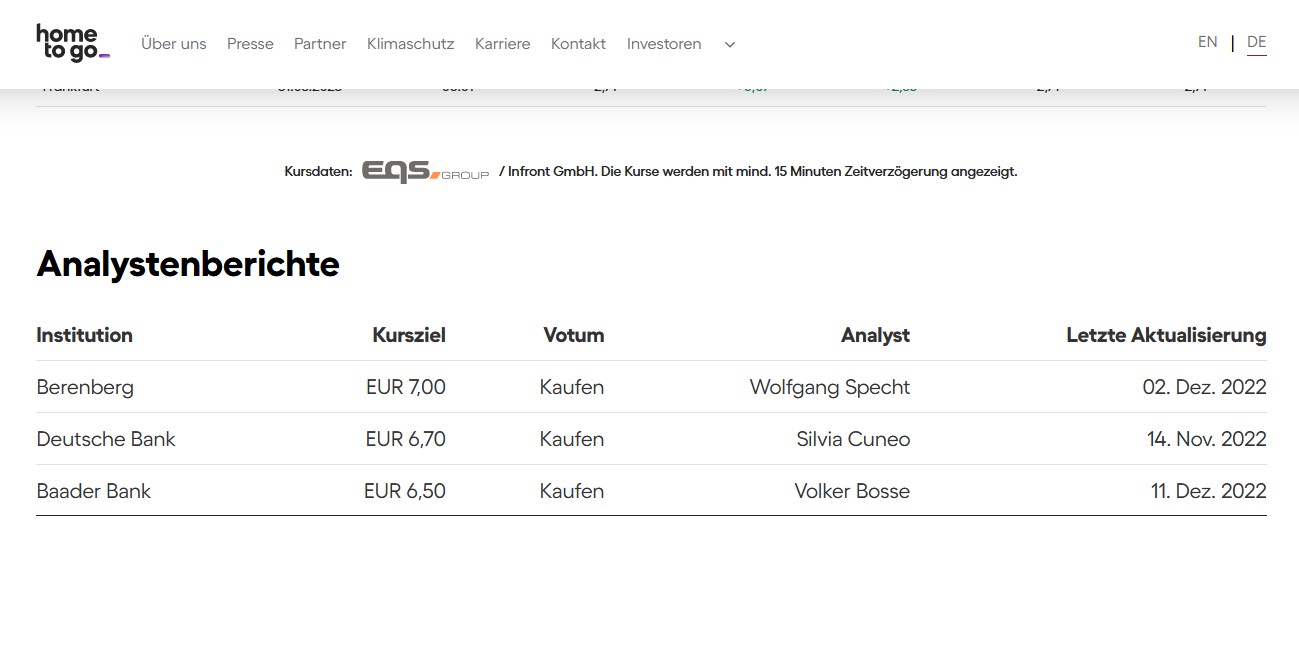Select the Investoren navigation entry
This screenshot has width=1299, height=652.
(663, 44)
